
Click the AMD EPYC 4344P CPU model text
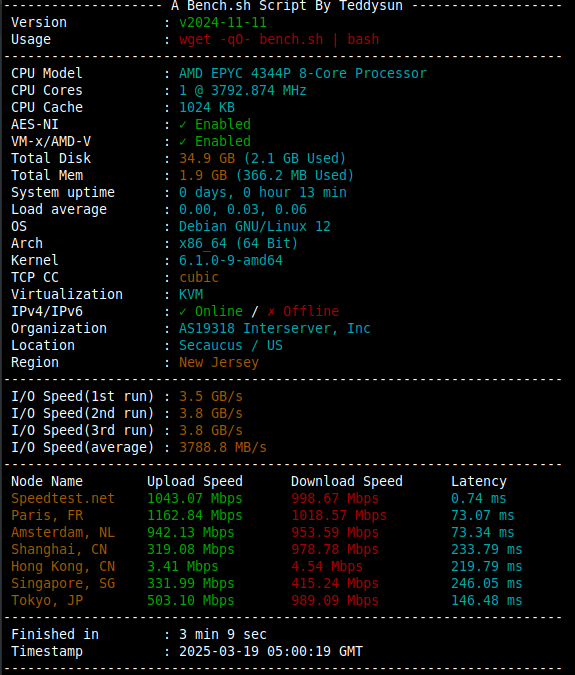(x=303, y=74)
